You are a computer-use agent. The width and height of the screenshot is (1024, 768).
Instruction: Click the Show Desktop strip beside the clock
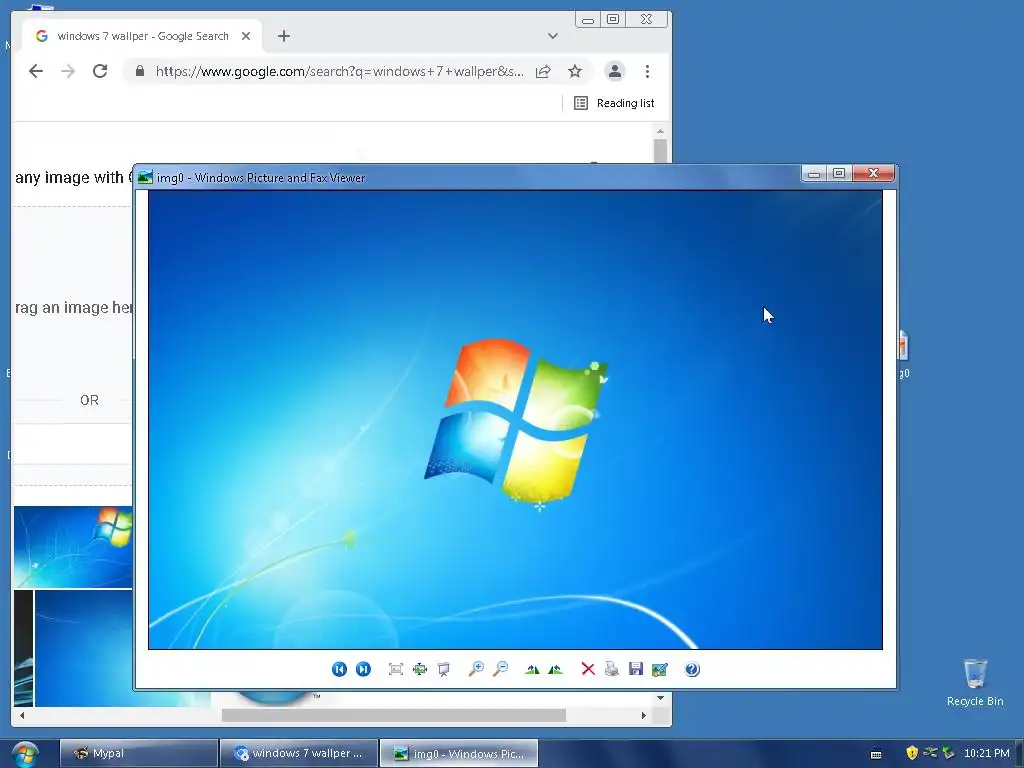click(x=1019, y=754)
